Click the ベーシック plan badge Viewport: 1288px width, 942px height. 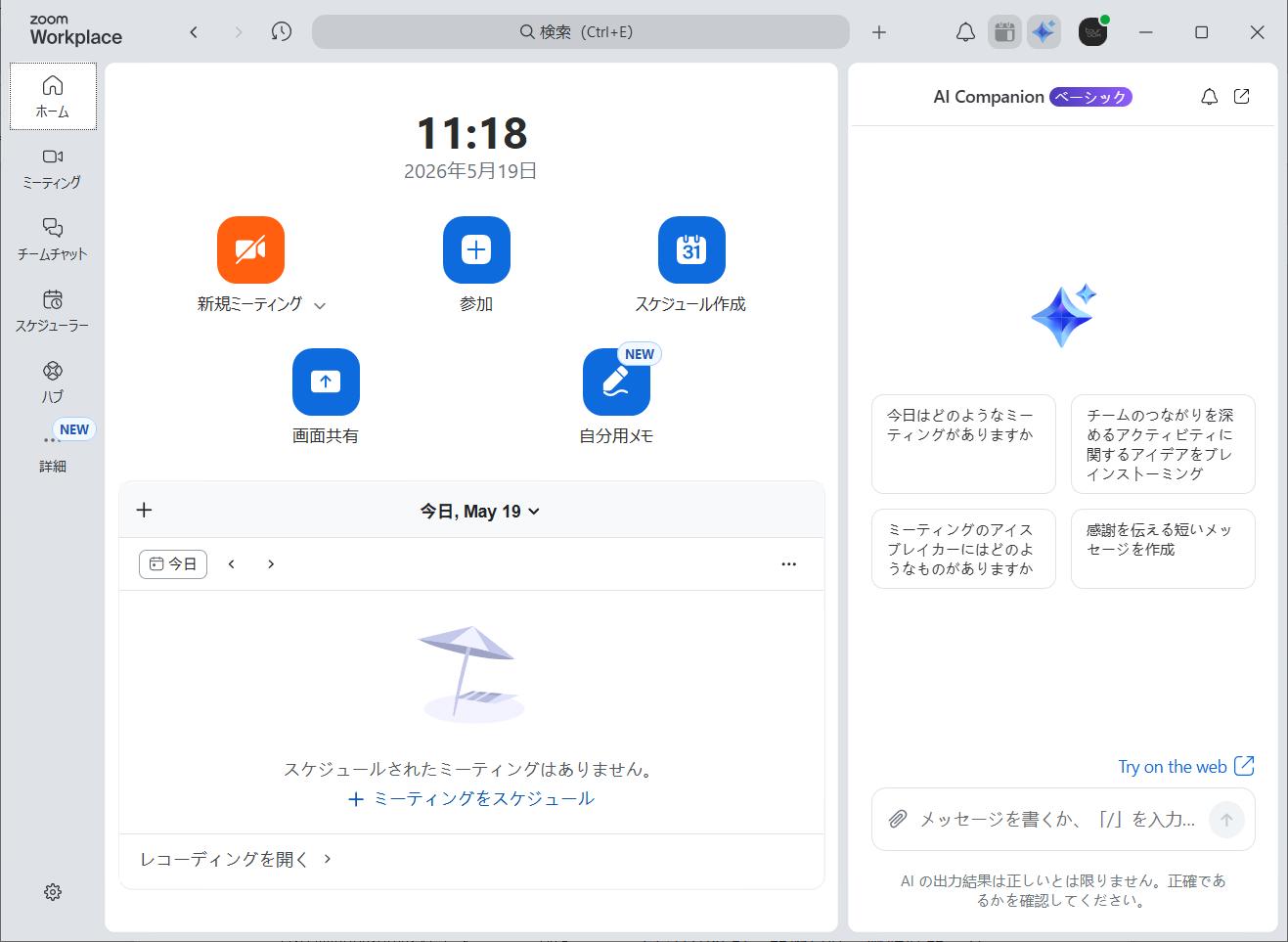tap(1090, 97)
